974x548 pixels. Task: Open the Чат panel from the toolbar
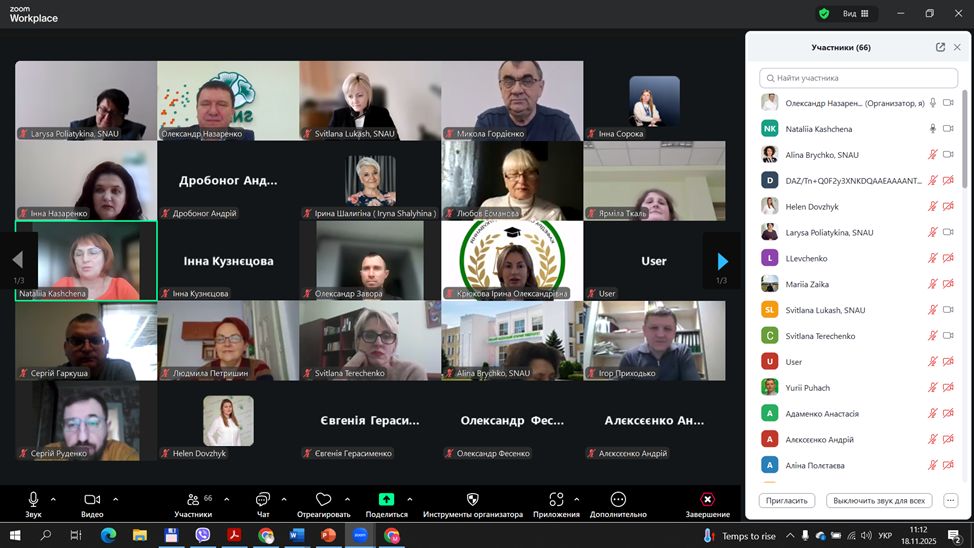262,499
